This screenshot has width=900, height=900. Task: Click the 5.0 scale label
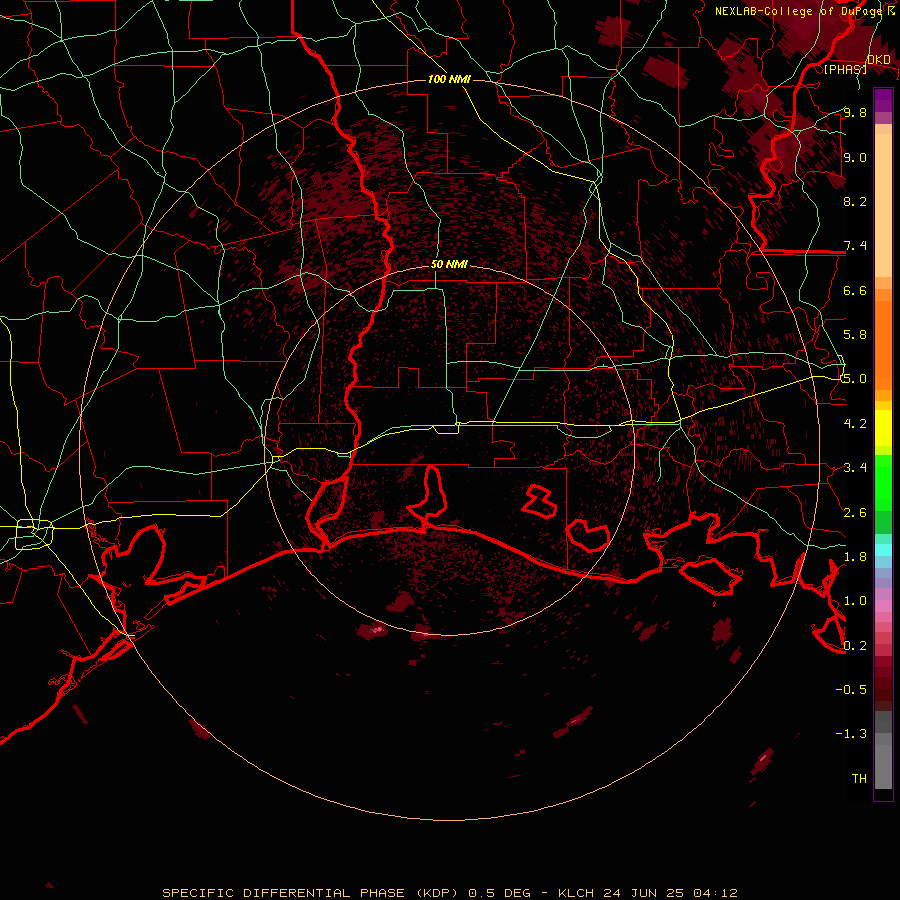[855, 379]
